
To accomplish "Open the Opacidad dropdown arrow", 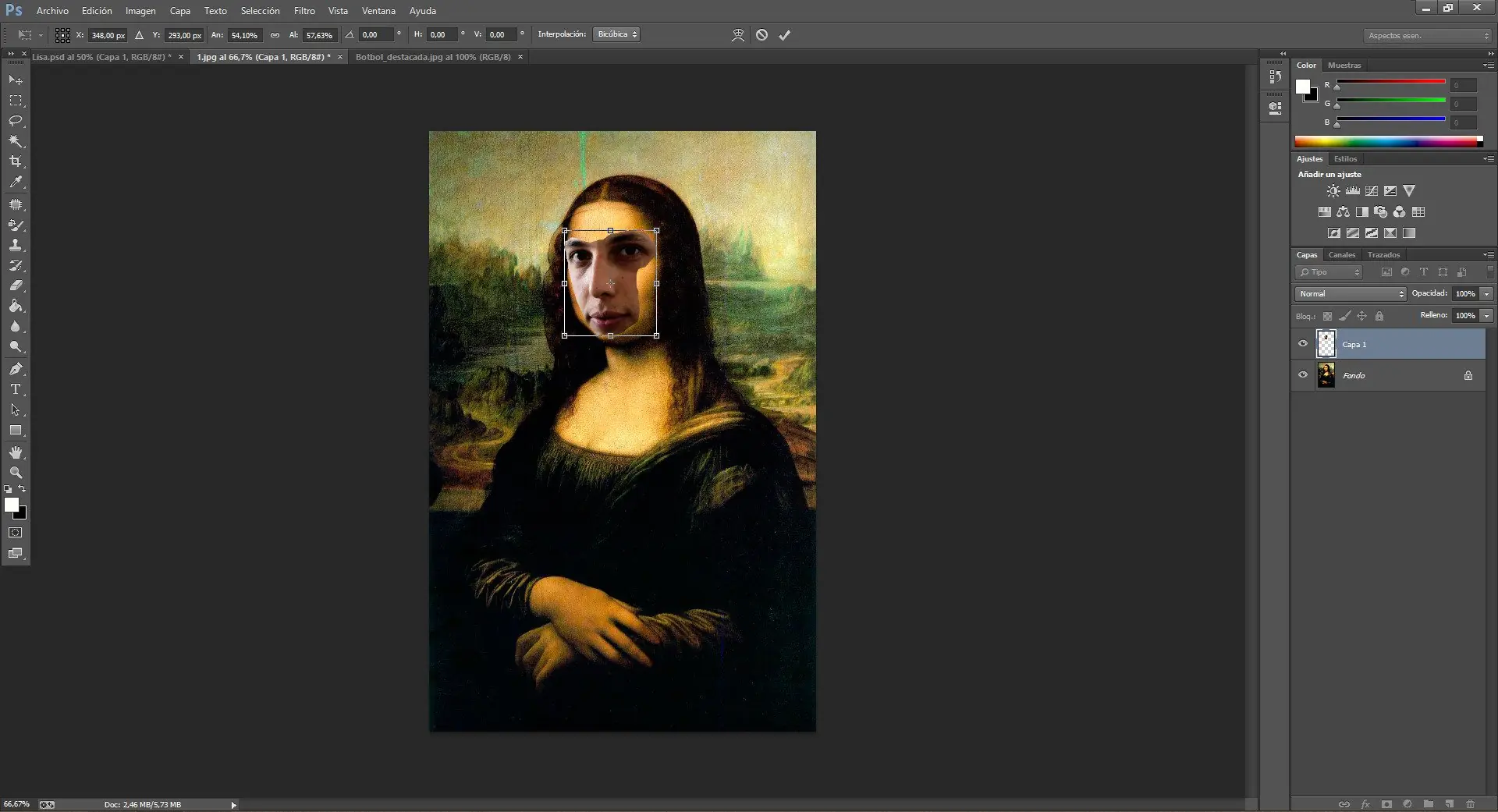I will click(x=1487, y=294).
